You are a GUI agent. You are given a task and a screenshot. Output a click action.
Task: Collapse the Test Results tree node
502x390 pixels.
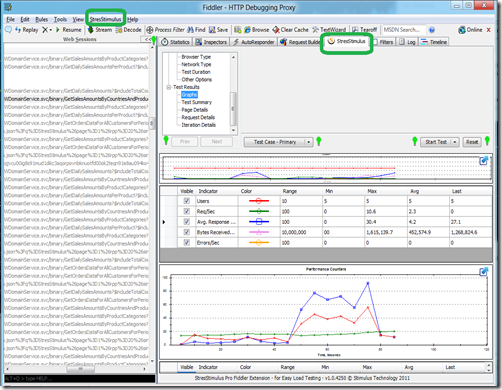pyautogui.click(x=168, y=87)
